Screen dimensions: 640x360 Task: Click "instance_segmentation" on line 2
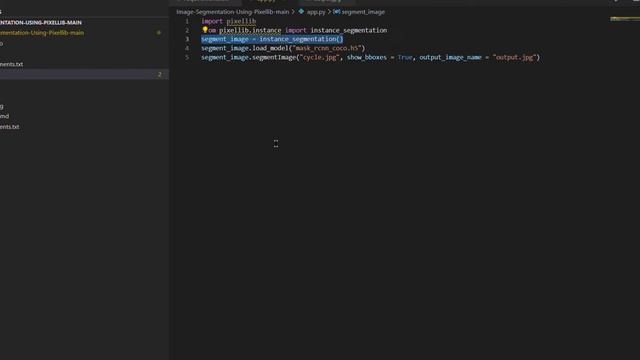[349, 30]
